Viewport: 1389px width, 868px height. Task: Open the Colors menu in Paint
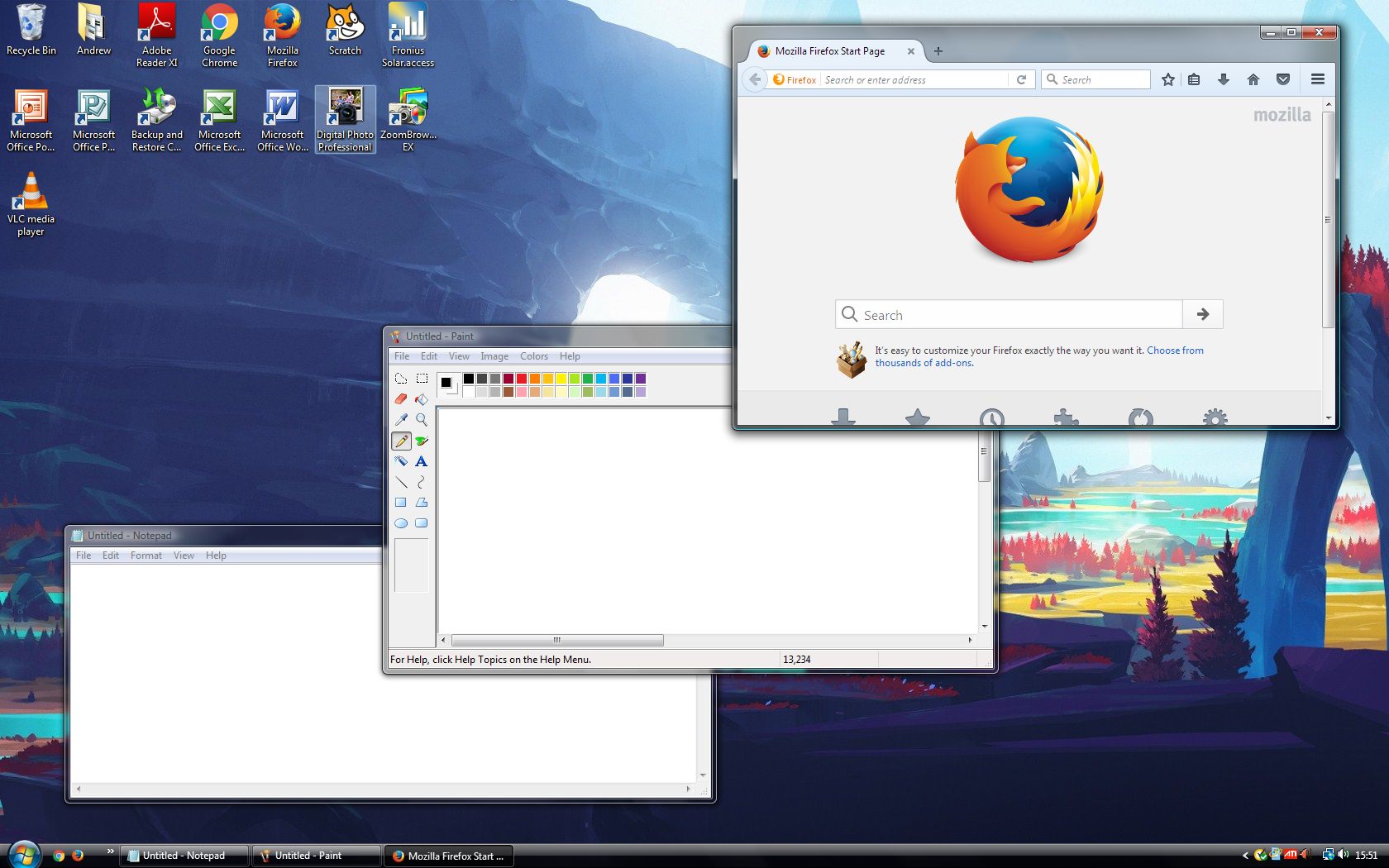(x=534, y=355)
